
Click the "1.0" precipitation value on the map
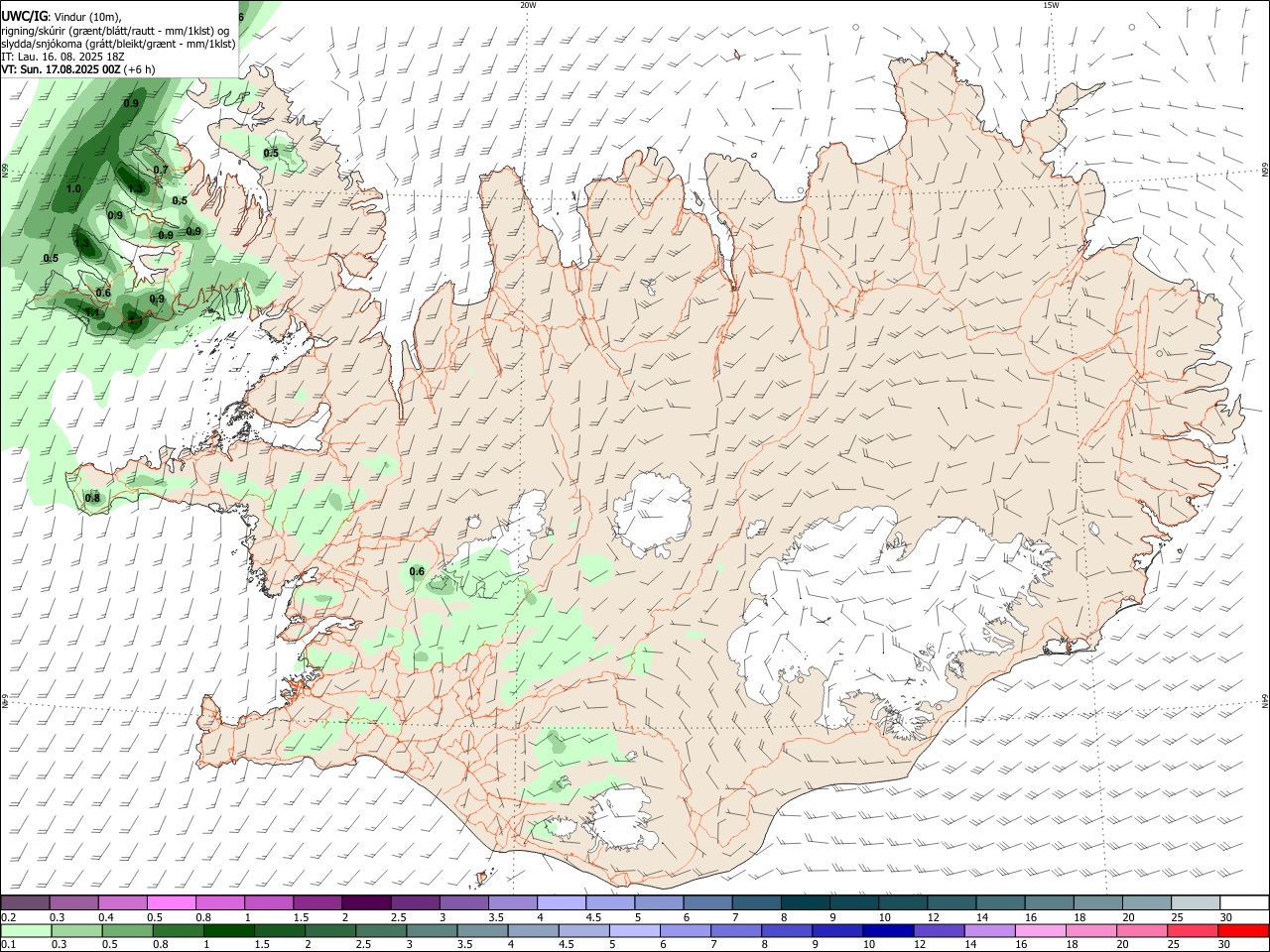[x=73, y=188]
